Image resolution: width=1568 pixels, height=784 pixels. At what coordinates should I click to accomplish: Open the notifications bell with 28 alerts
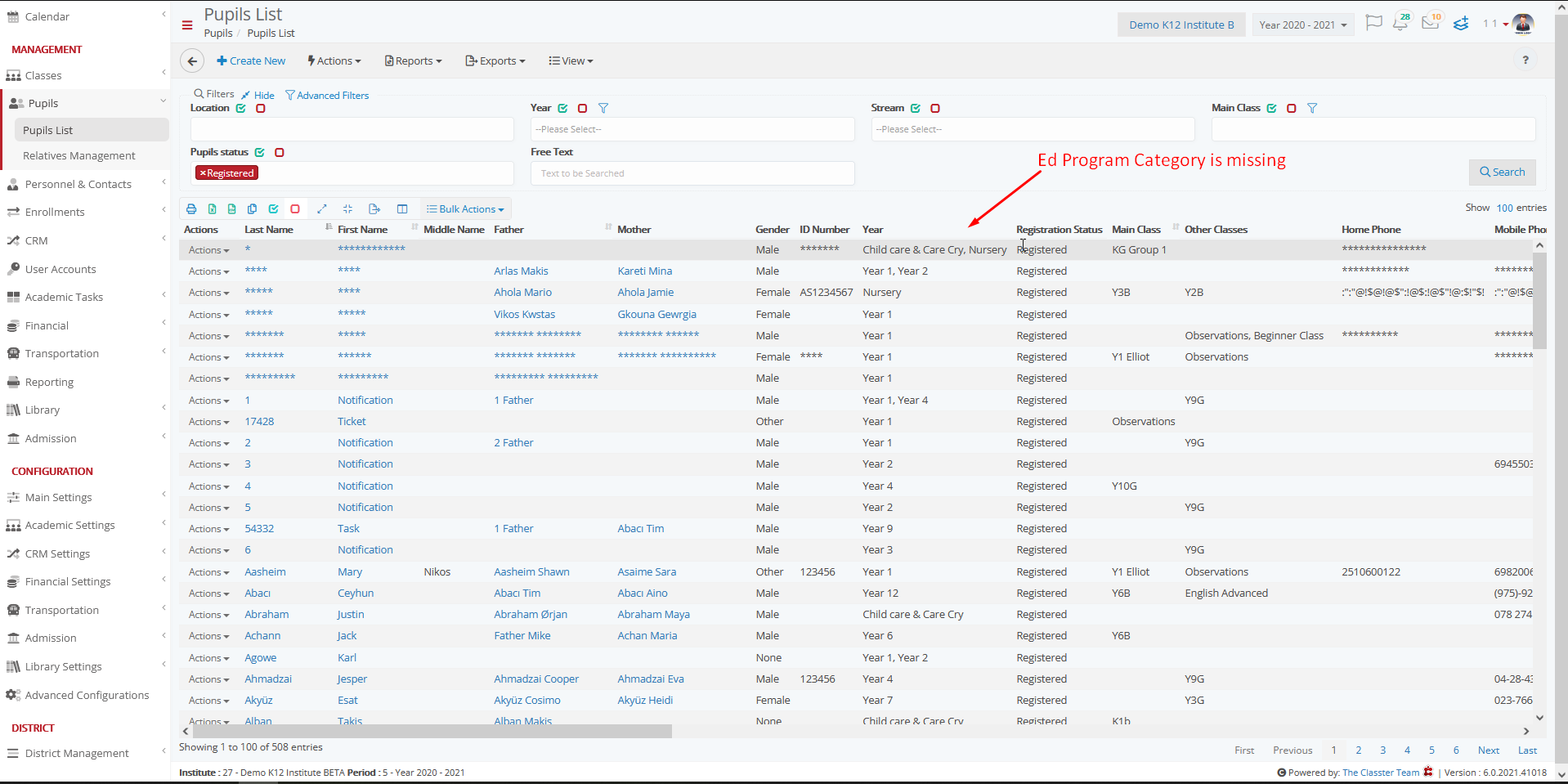pos(1401,22)
